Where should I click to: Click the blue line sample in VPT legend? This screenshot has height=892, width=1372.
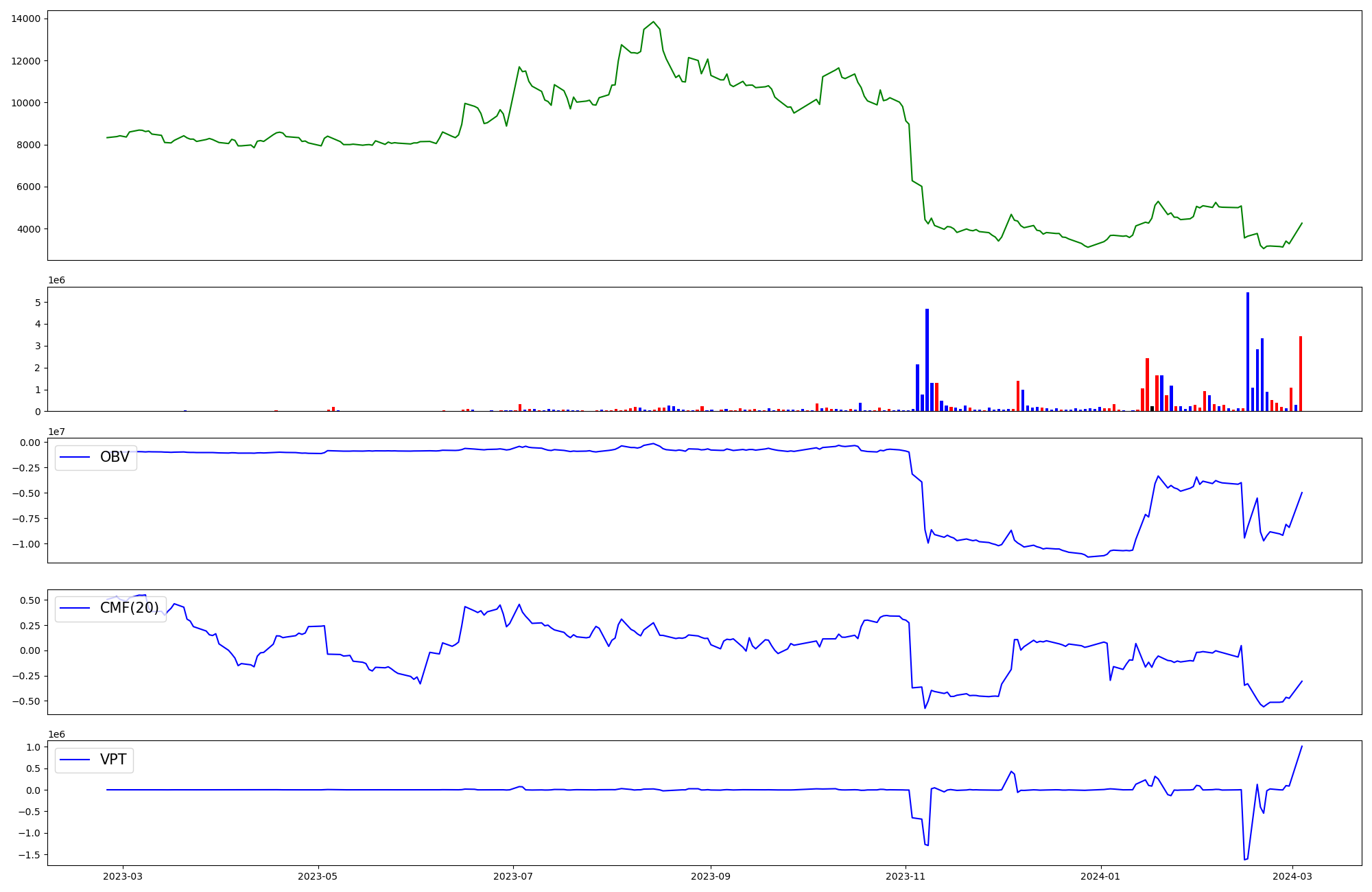coord(75,760)
